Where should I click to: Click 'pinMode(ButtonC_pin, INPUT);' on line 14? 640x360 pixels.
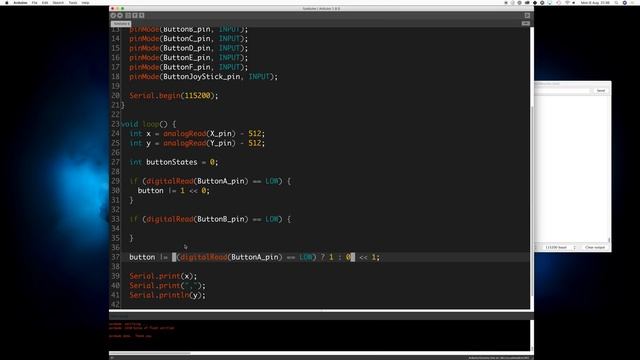189,39
